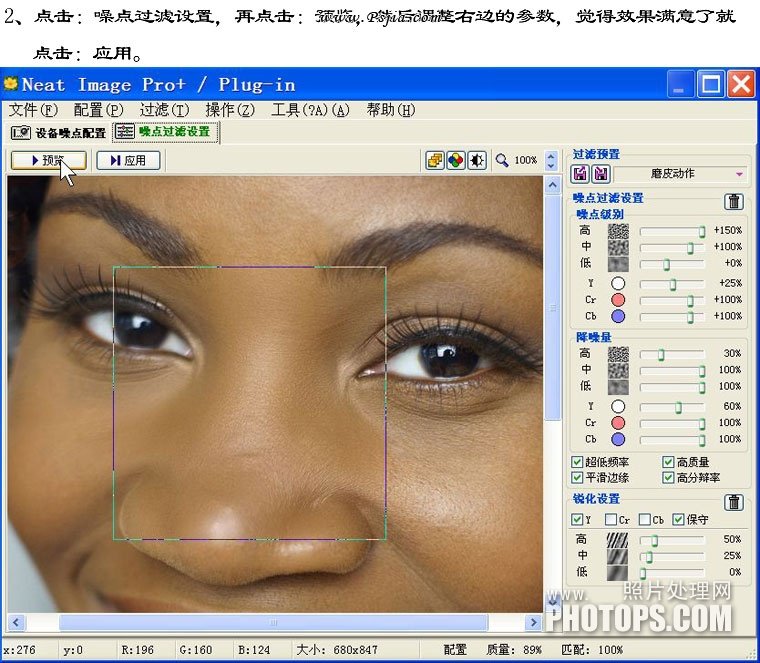
Task: Toggle the 超低频率 checkbox
Action: (577, 462)
